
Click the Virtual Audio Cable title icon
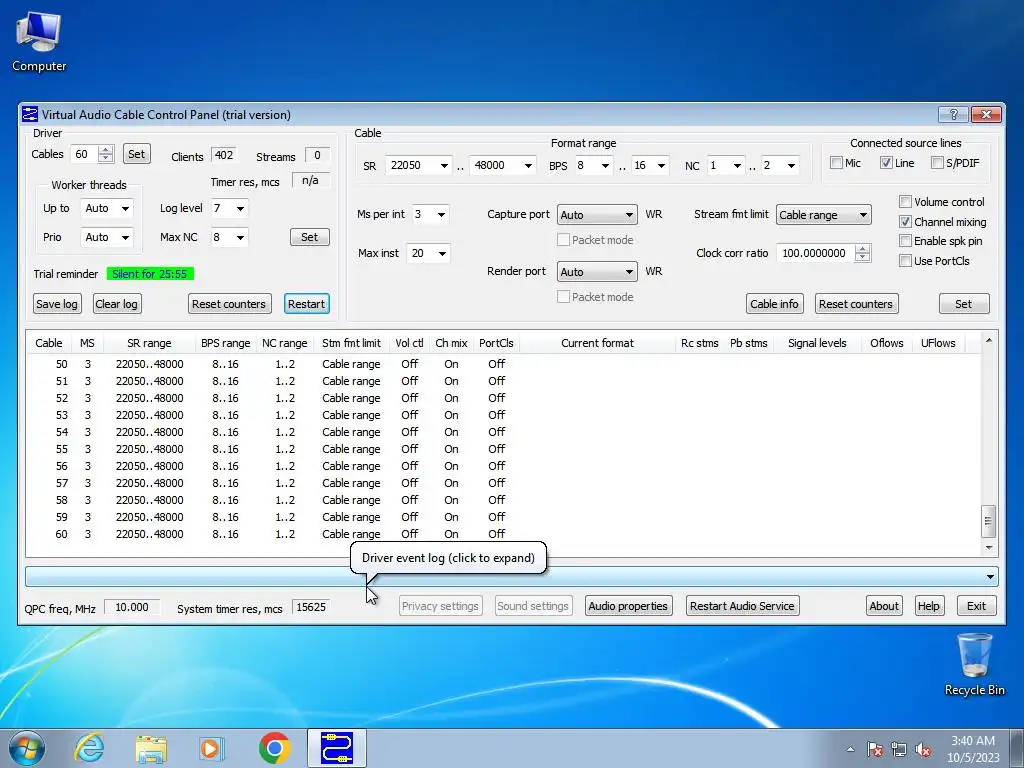point(29,114)
